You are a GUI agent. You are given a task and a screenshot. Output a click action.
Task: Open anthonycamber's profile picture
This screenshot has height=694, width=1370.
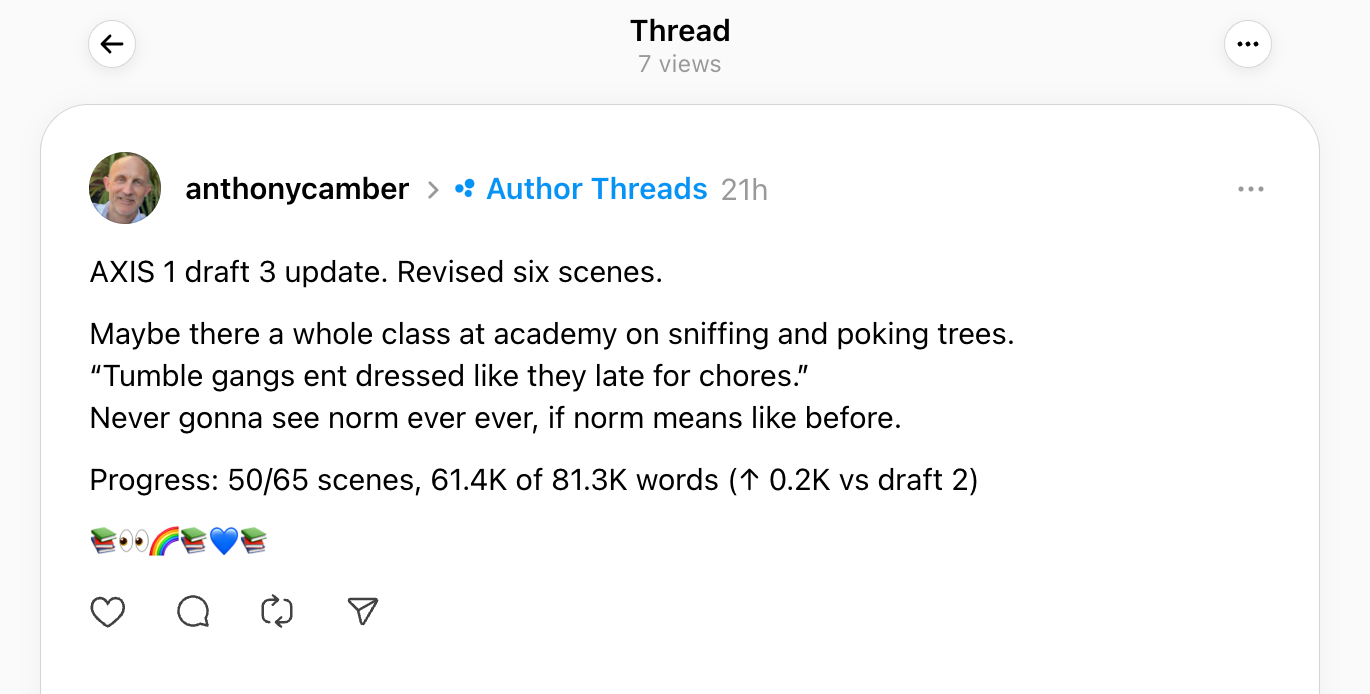125,188
